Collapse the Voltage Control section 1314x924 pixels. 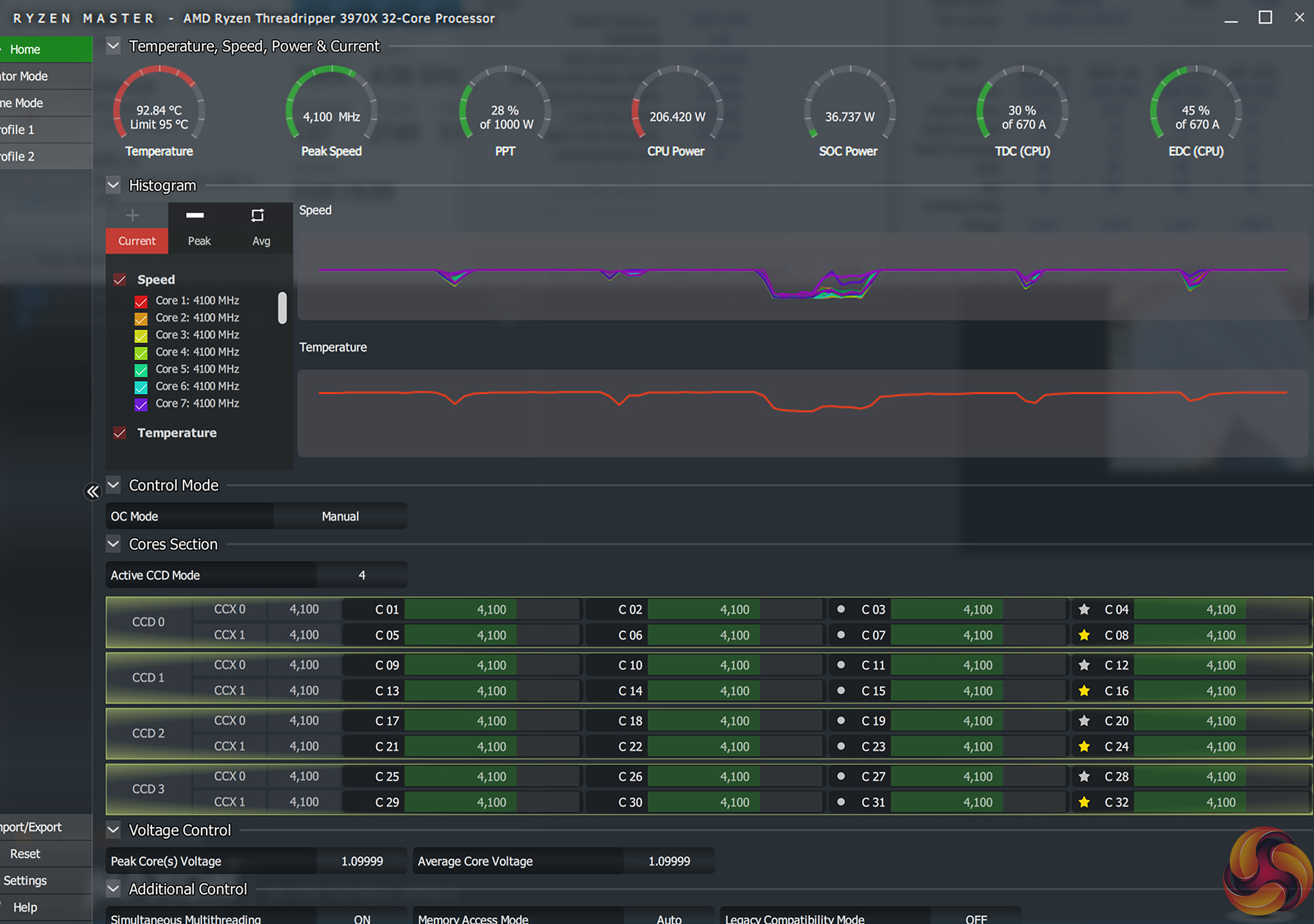click(114, 830)
